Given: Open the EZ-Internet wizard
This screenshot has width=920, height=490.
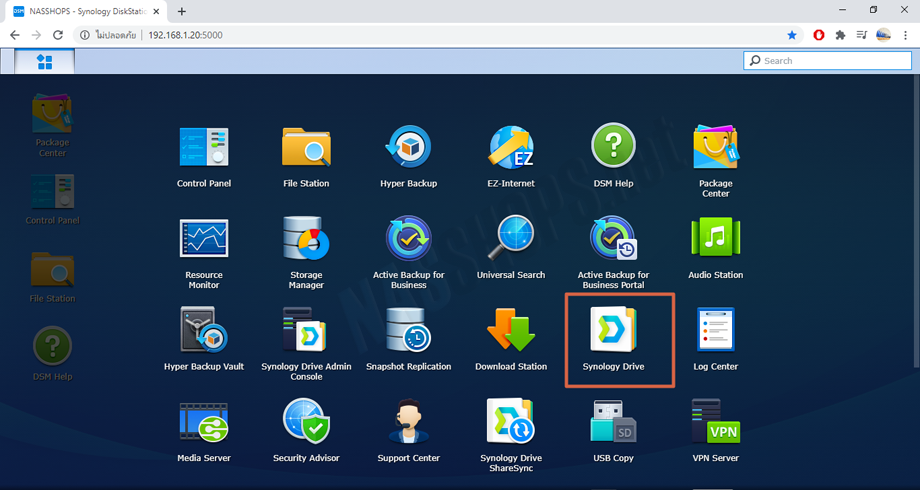Looking at the screenshot, I should tap(511, 156).
